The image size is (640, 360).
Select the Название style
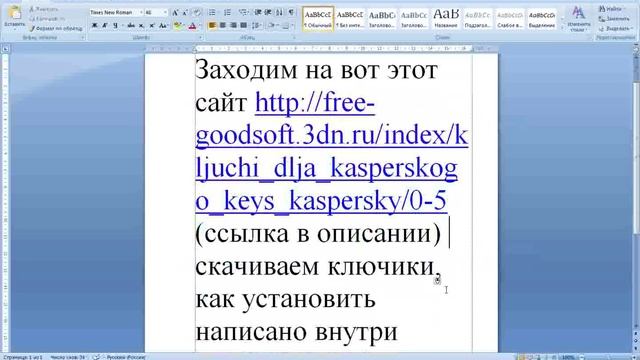coord(446,19)
